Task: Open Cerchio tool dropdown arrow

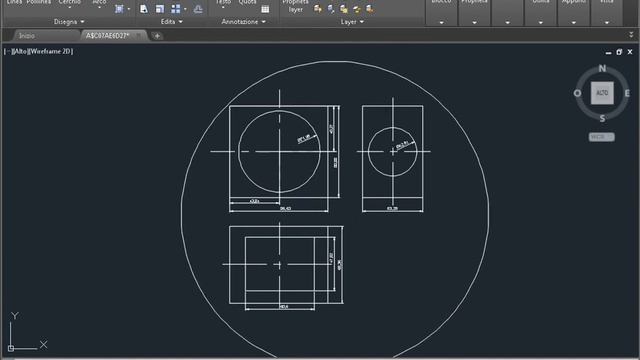Action: tap(69, 8)
